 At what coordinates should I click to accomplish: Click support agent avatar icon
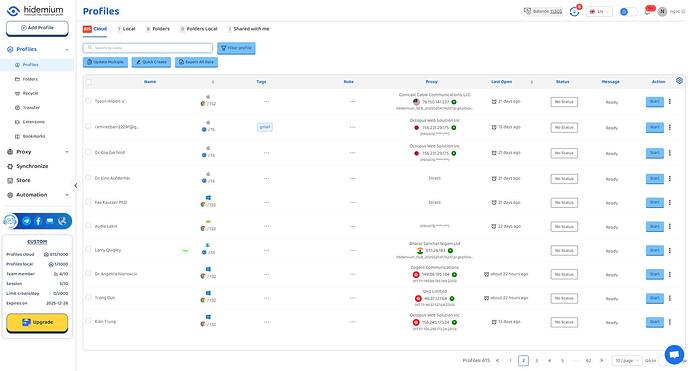tap(10, 221)
